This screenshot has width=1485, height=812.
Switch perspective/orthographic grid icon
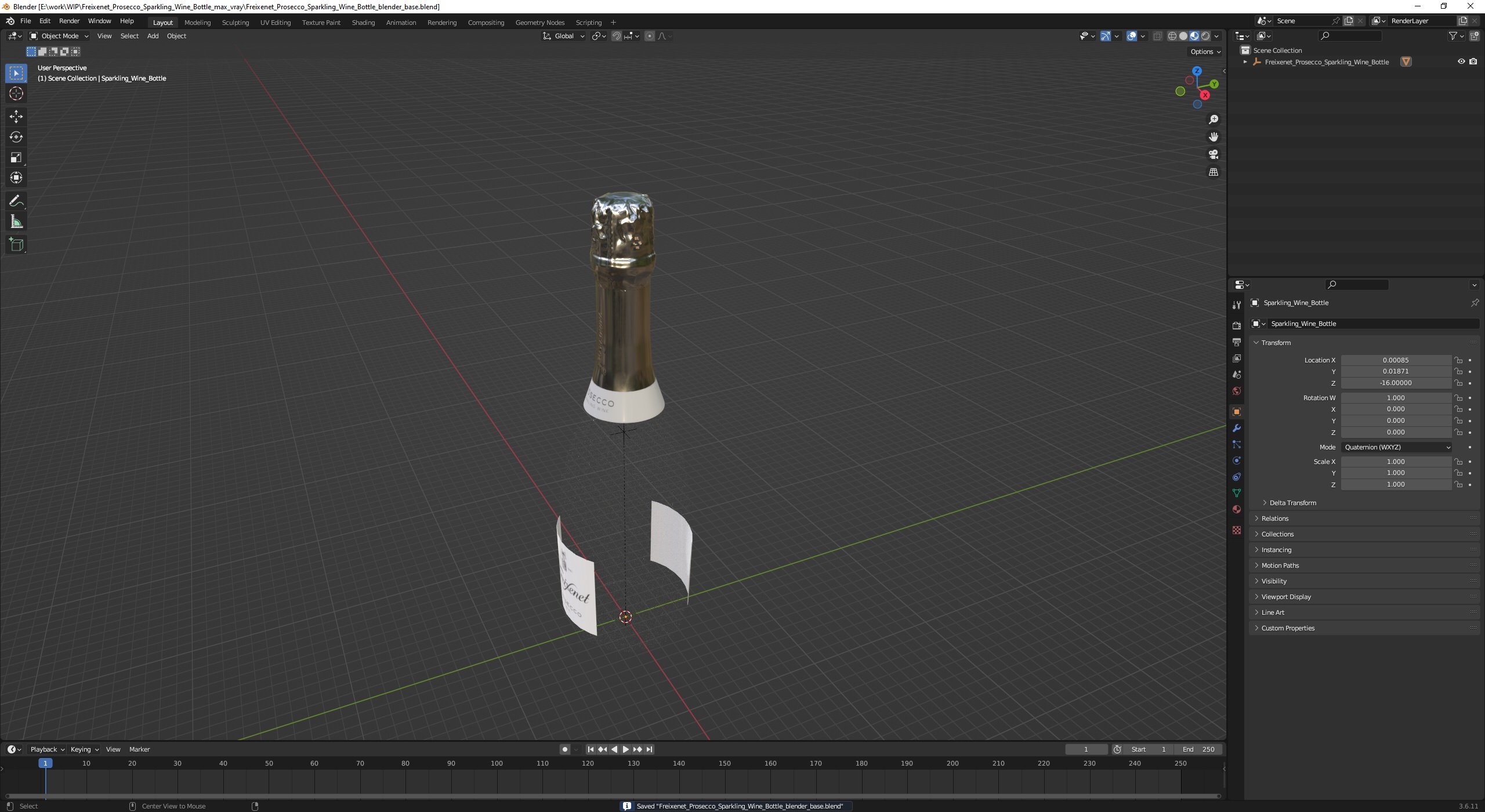1214,172
